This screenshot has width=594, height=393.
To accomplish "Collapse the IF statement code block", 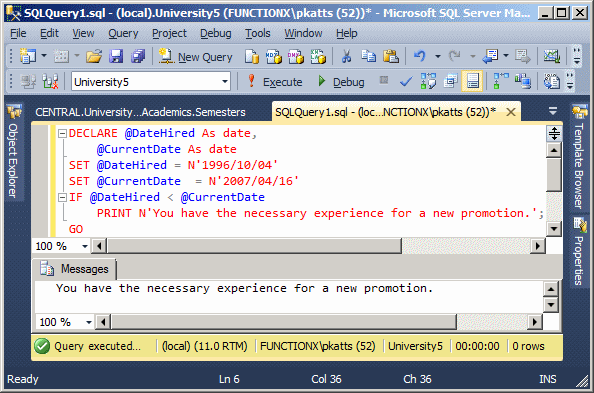I will [x=62, y=197].
